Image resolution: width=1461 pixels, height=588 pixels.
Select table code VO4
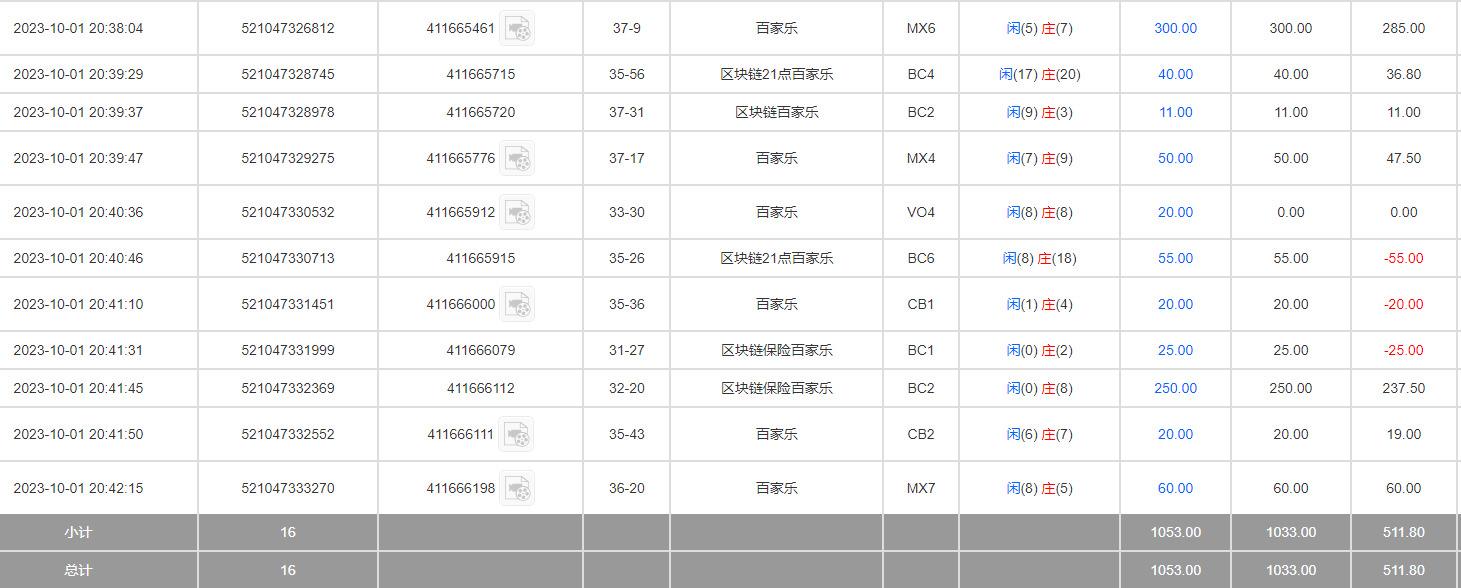[921, 212]
